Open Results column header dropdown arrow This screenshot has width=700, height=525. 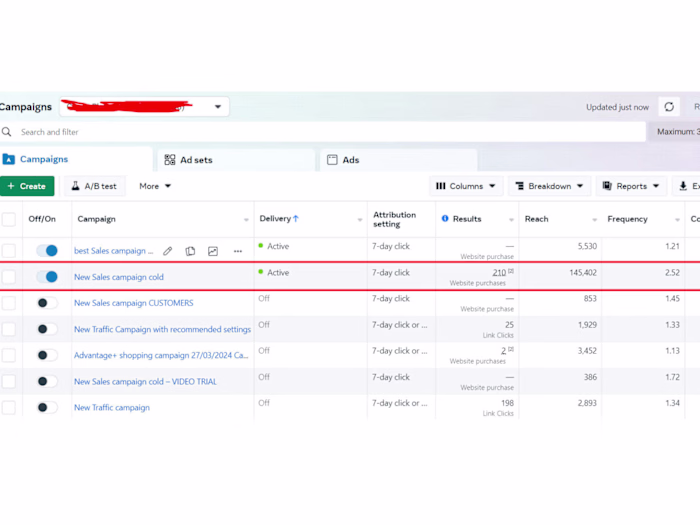click(x=511, y=220)
